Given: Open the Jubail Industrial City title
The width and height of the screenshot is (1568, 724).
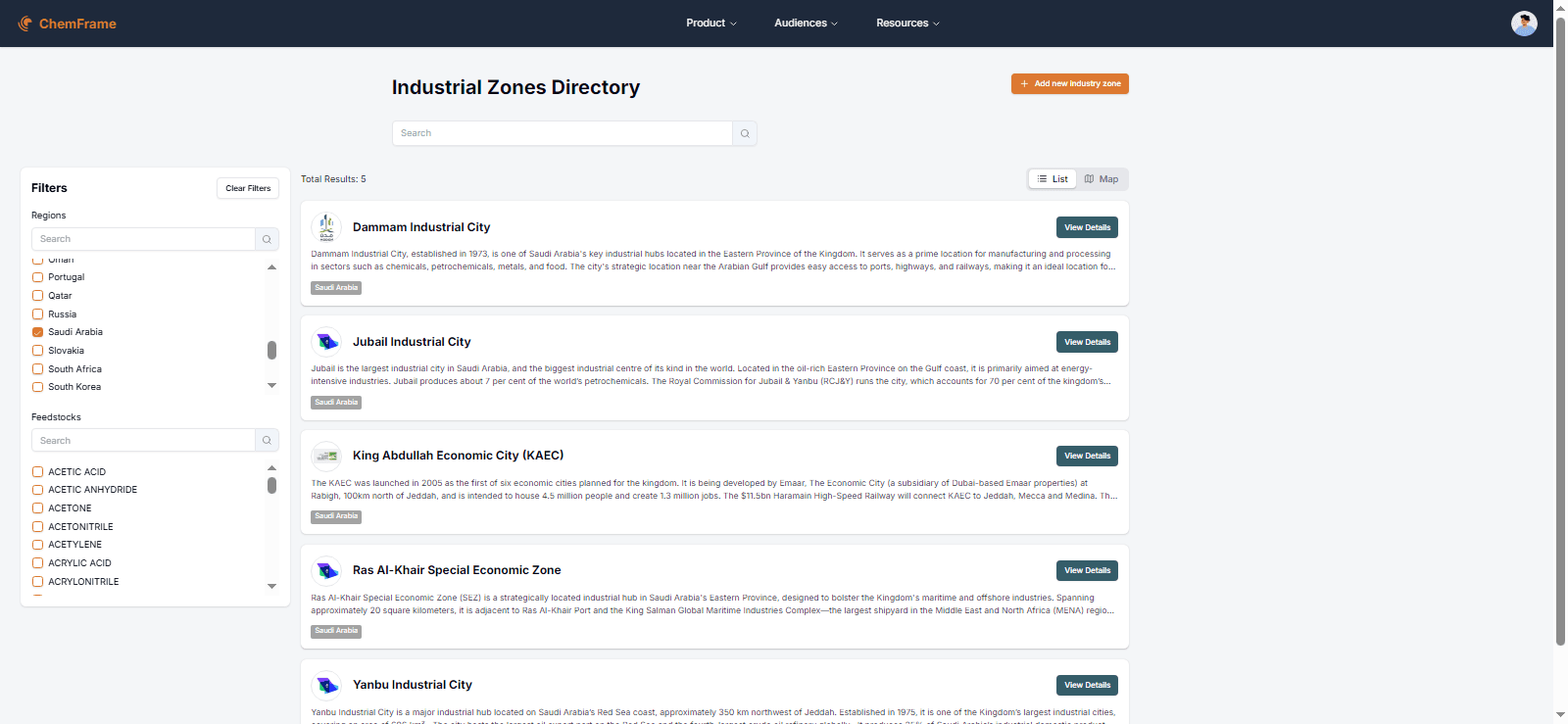Looking at the screenshot, I should point(412,342).
